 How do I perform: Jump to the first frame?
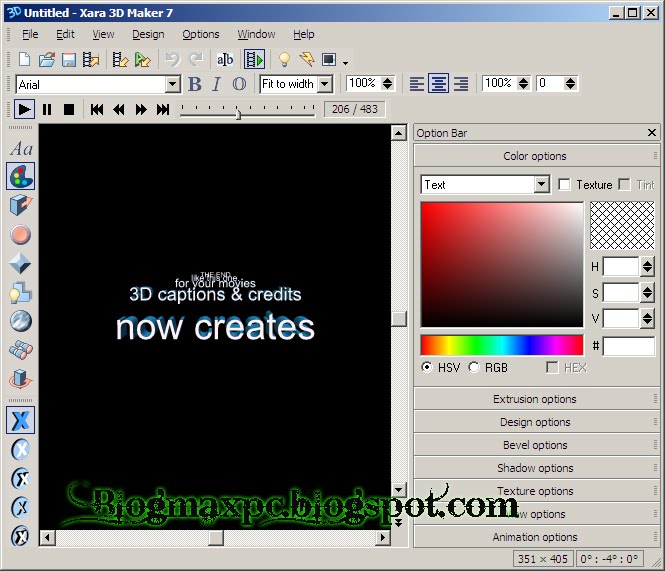97,109
